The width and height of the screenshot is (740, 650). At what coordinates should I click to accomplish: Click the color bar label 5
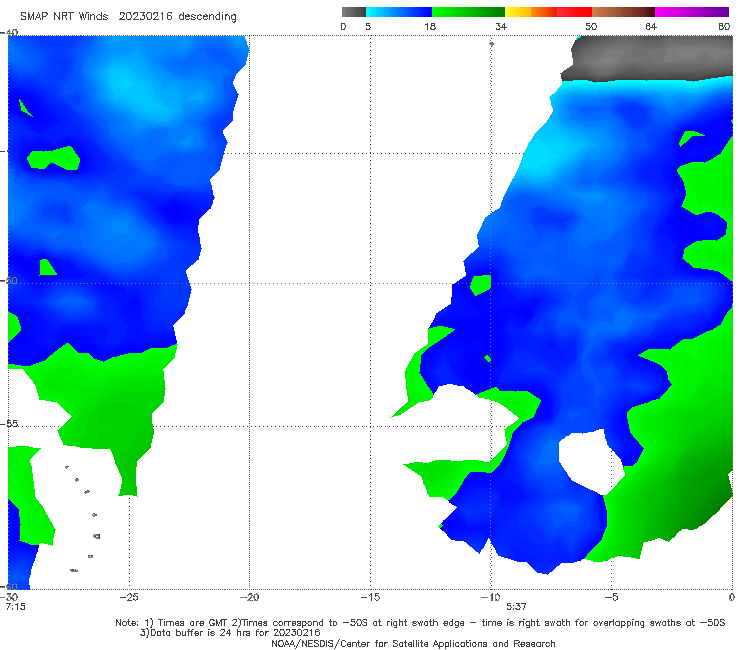[x=368, y=26]
